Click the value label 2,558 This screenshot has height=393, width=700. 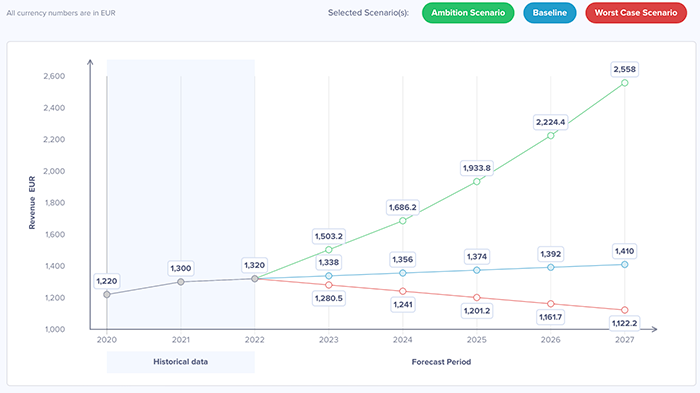pos(625,69)
